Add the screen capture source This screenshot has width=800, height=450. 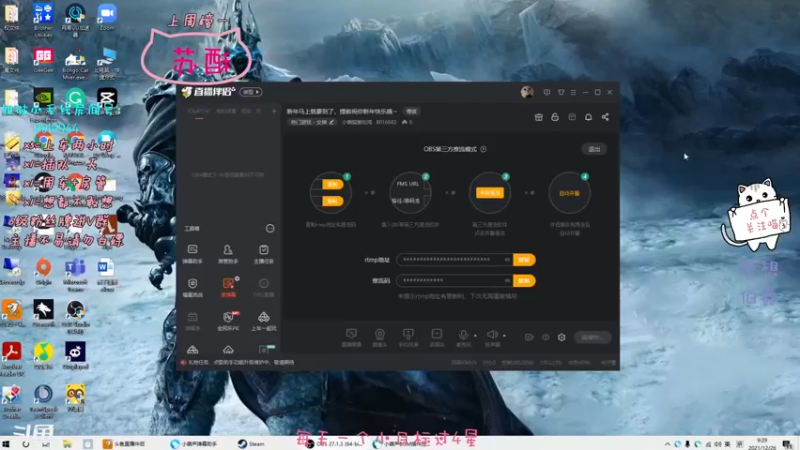351,337
